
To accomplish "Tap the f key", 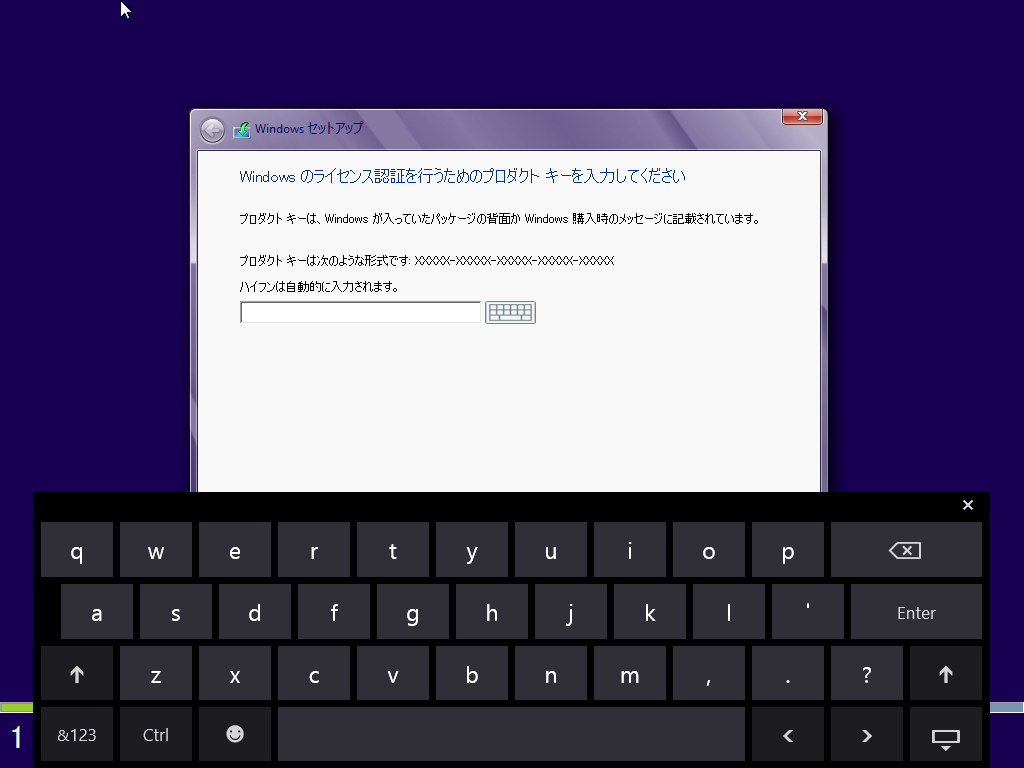I will pos(334,612).
